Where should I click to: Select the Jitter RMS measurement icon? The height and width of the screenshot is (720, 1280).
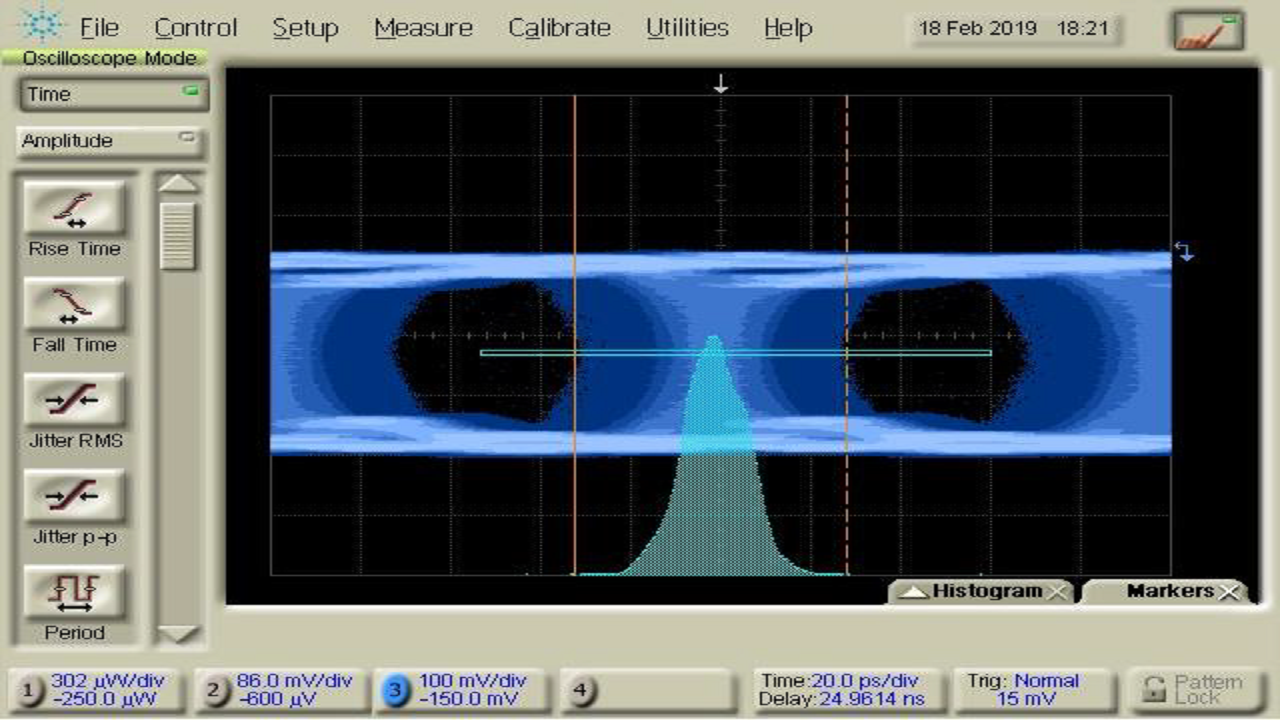(x=74, y=401)
